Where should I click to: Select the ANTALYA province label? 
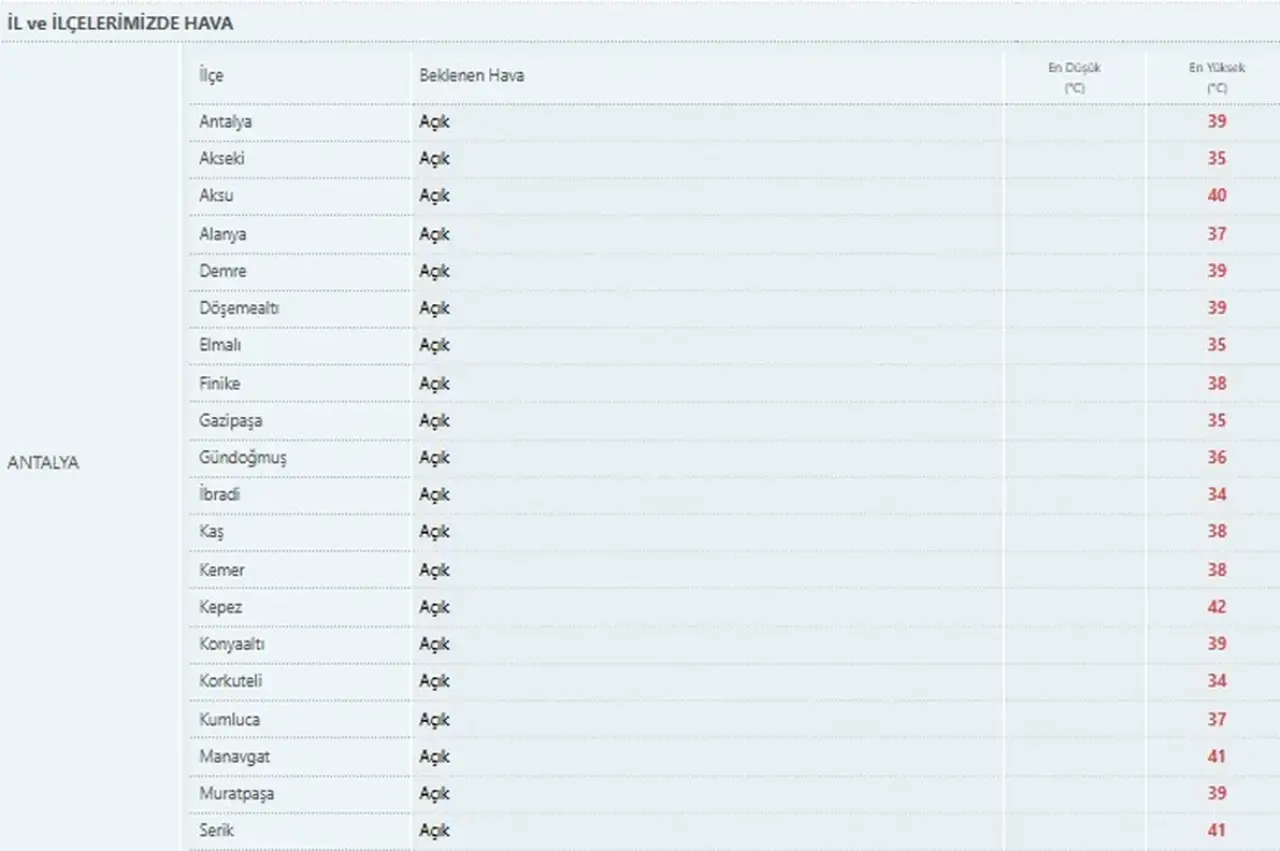tap(43, 464)
